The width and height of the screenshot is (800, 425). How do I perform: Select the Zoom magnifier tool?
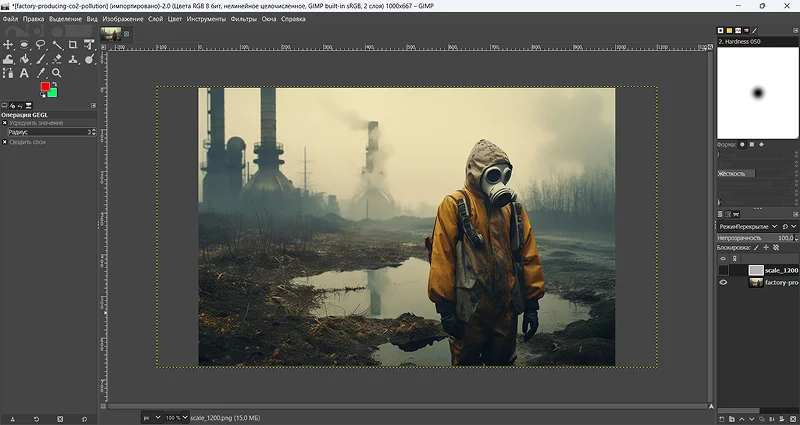pos(57,73)
